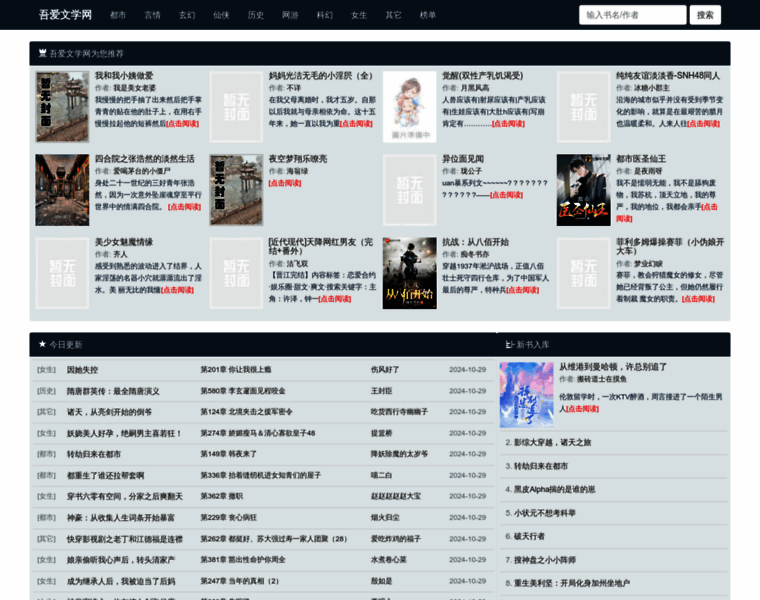Image resolution: width=760 pixels, height=600 pixels.
Task: Click the star icon beside 今日更新
Action: pos(42,344)
